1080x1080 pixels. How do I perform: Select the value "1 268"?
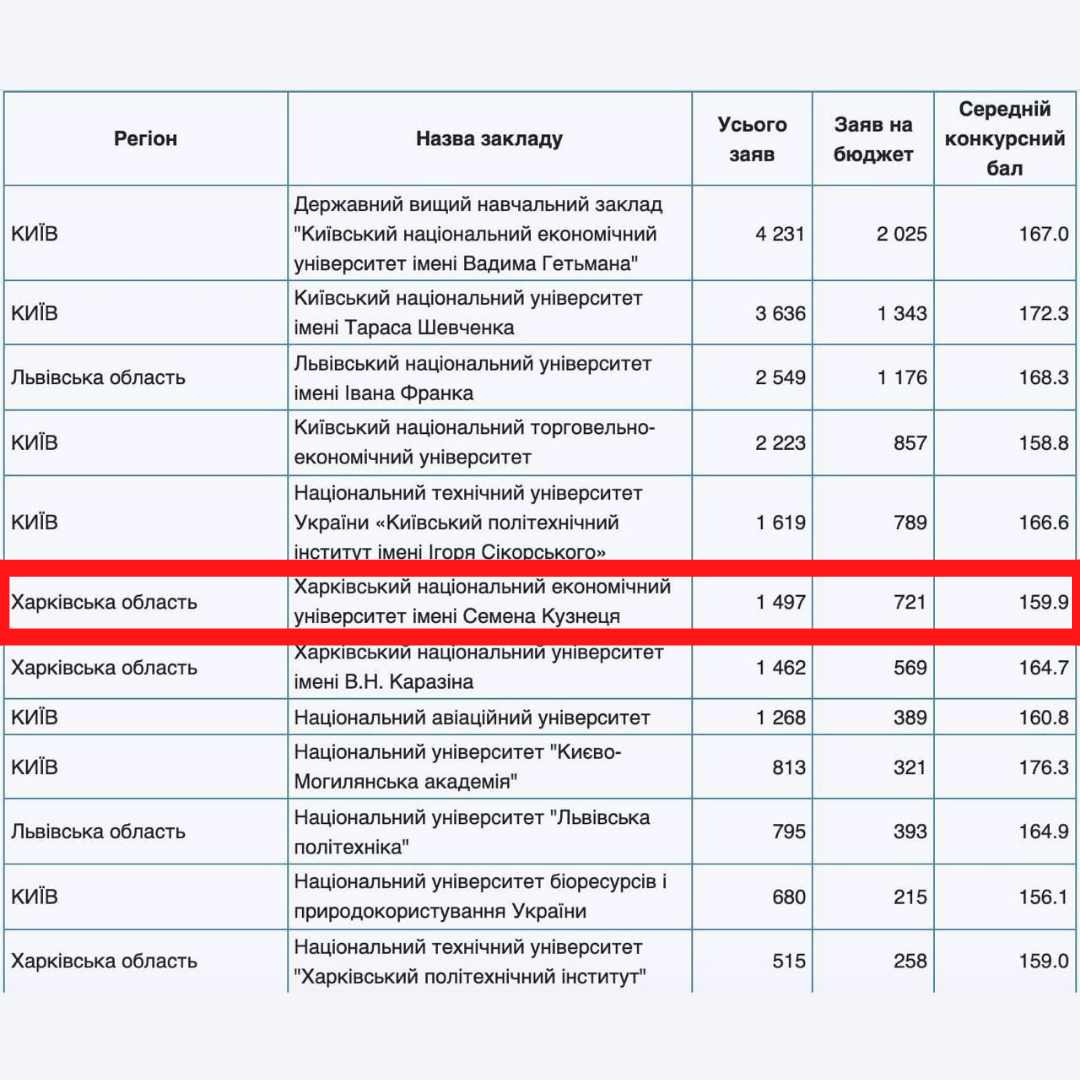coord(780,718)
